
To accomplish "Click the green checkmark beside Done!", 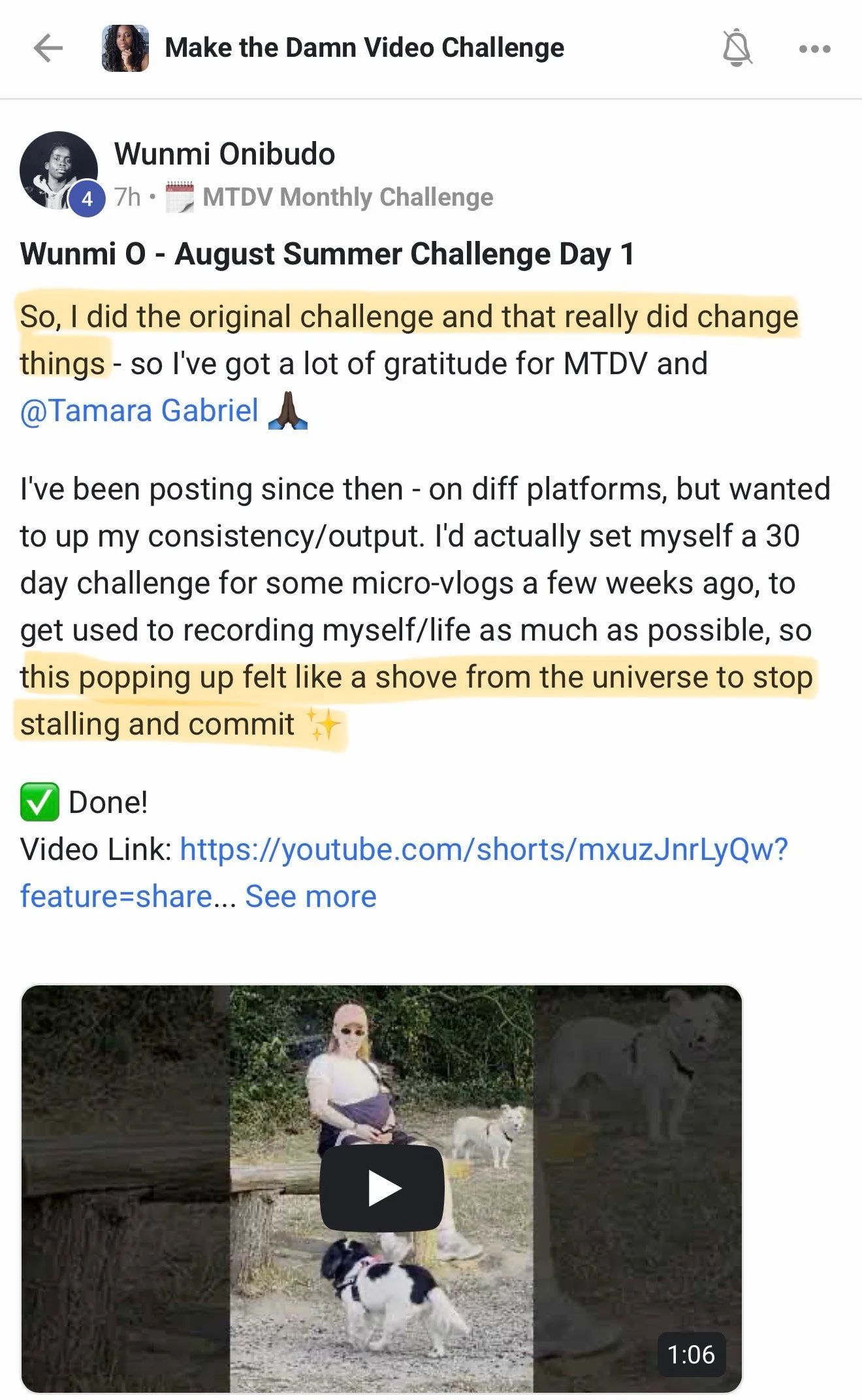I will click(x=39, y=802).
